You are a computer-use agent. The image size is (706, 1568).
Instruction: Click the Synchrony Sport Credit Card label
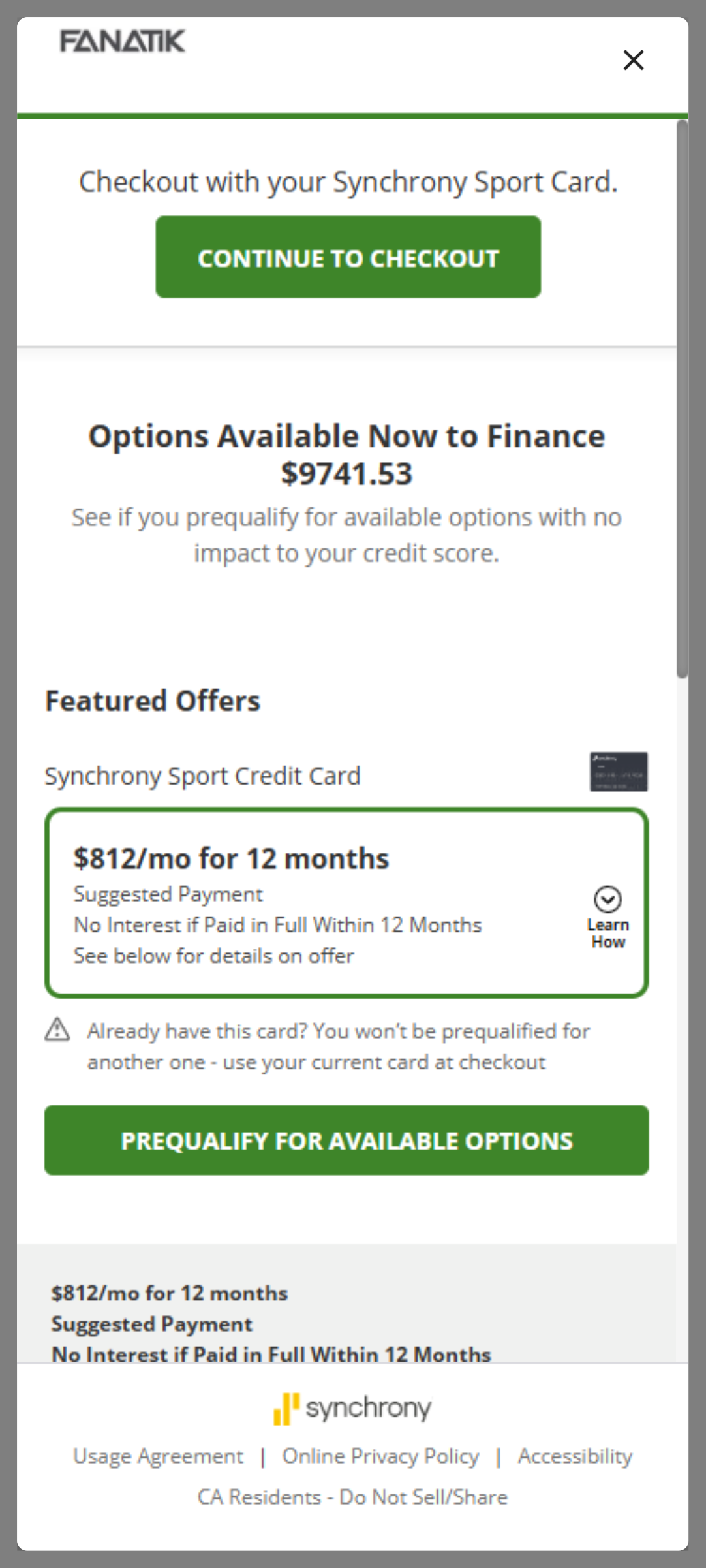[x=202, y=776]
